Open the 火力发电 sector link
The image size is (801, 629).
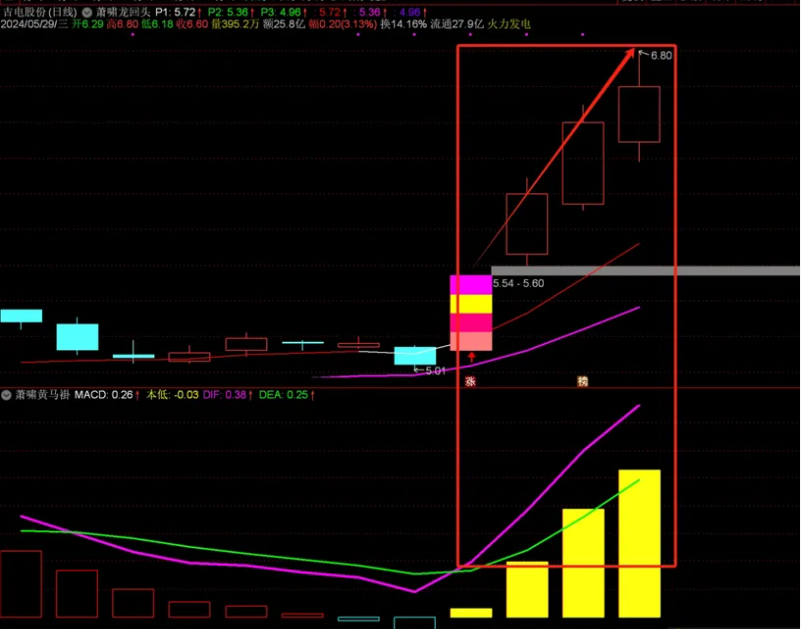point(509,23)
